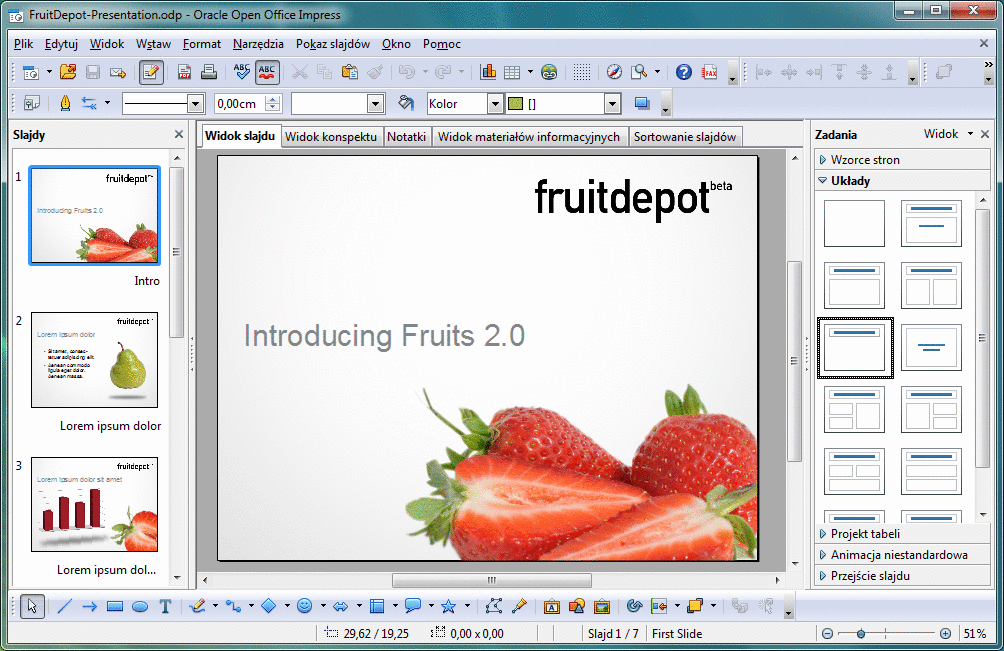Increase line width with the spinner up arrow
Screen dimensions: 1004x651
coord(274,99)
